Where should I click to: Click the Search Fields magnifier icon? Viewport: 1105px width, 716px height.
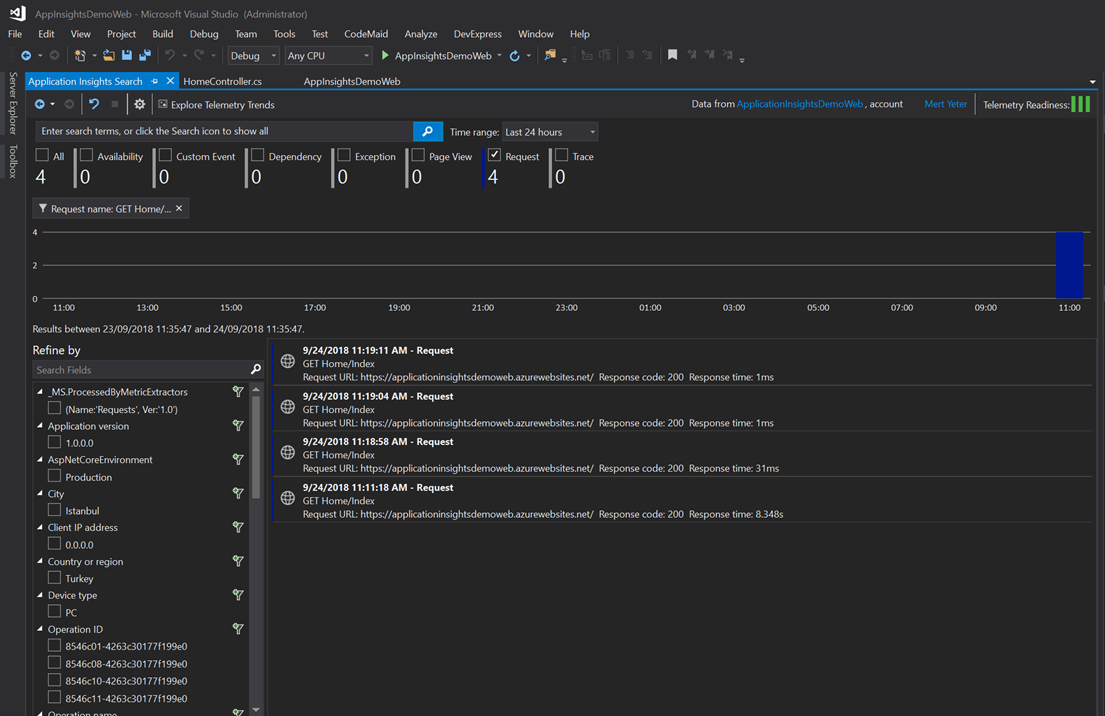click(256, 369)
